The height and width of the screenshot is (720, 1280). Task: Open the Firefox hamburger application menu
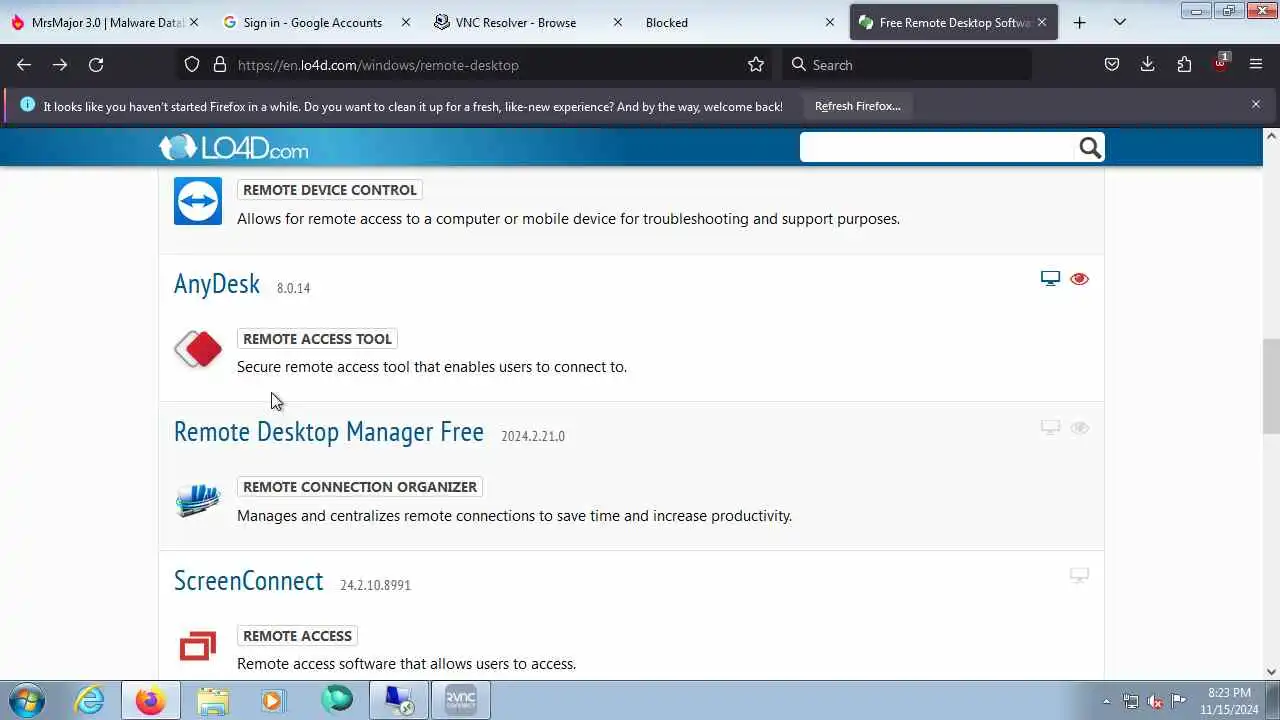point(1256,64)
